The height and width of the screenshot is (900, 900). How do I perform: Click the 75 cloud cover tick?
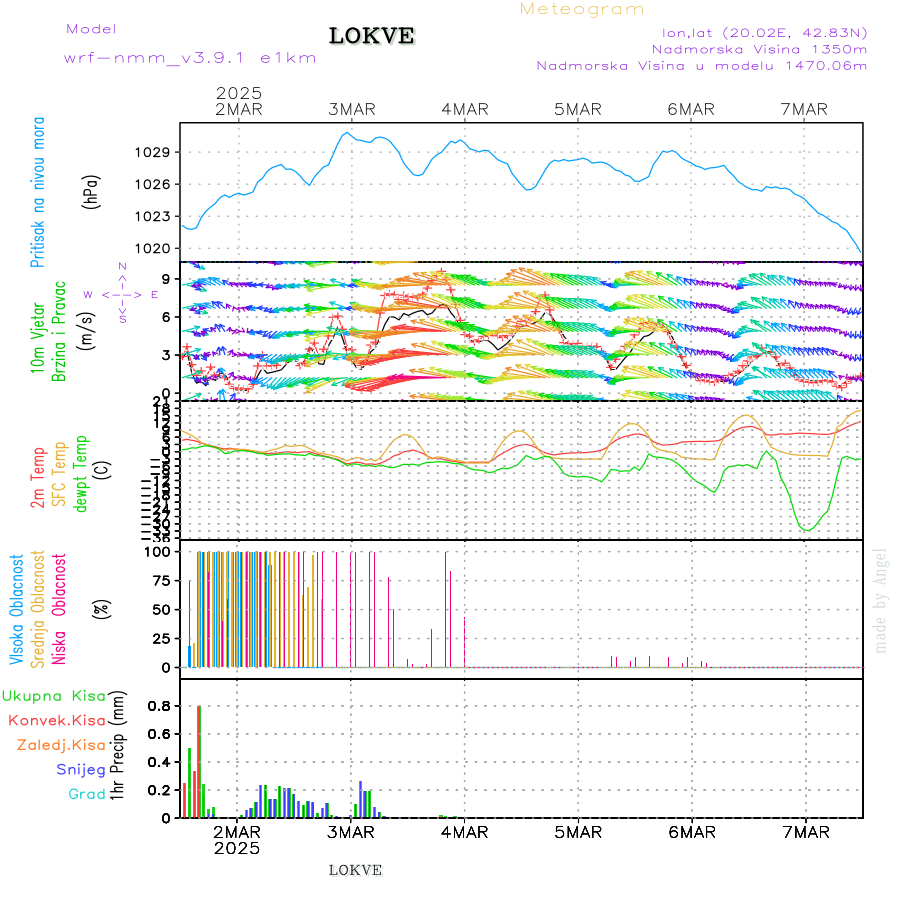point(162,581)
